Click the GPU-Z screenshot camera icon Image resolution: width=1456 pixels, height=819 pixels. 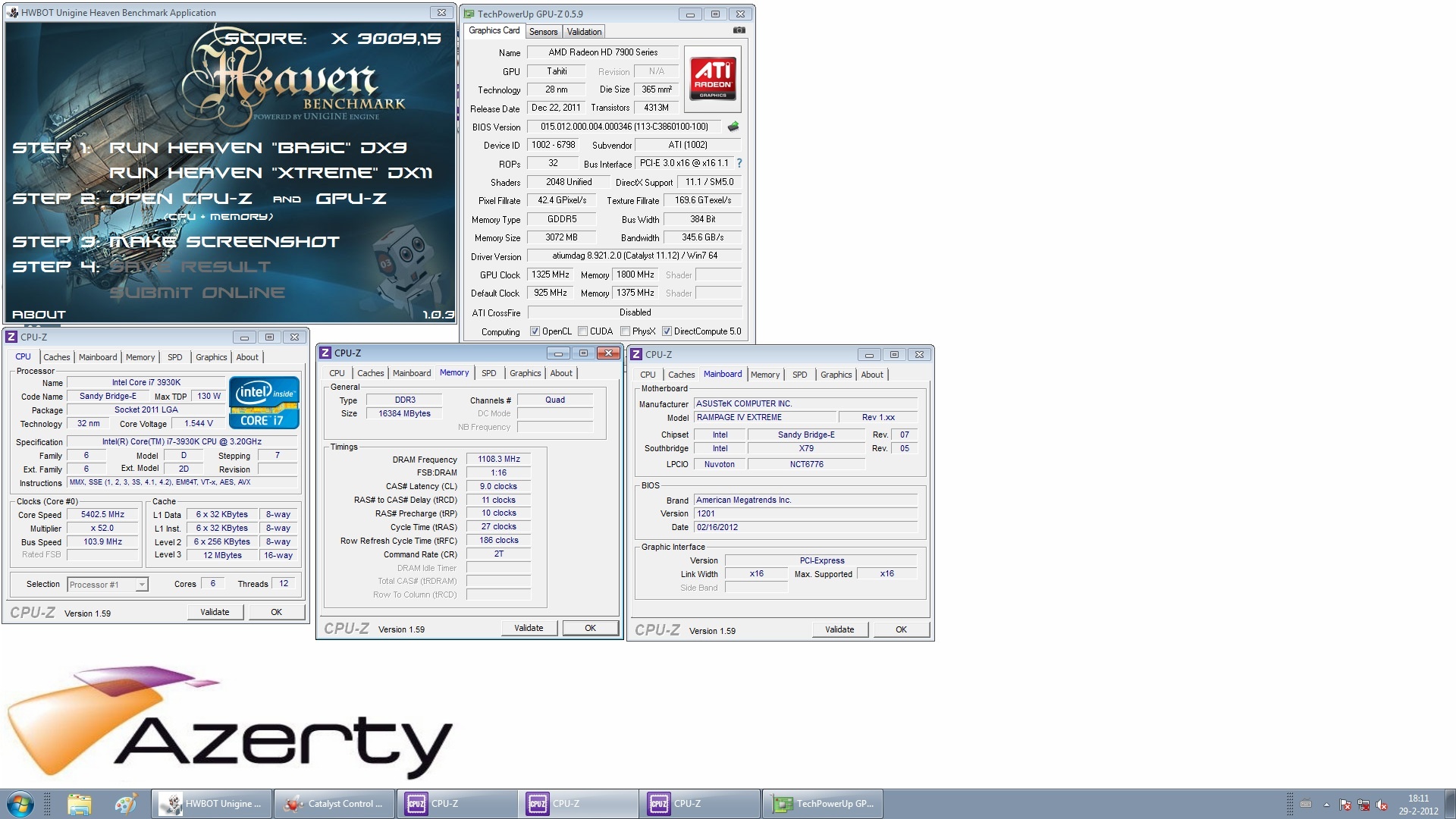pyautogui.click(x=739, y=31)
